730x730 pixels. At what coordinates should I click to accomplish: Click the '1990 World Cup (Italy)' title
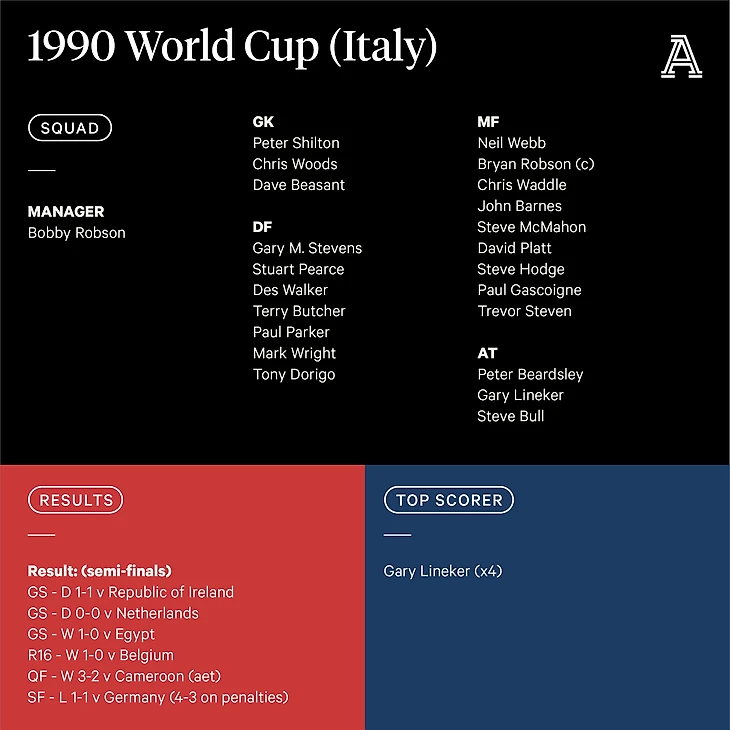[x=232, y=48]
